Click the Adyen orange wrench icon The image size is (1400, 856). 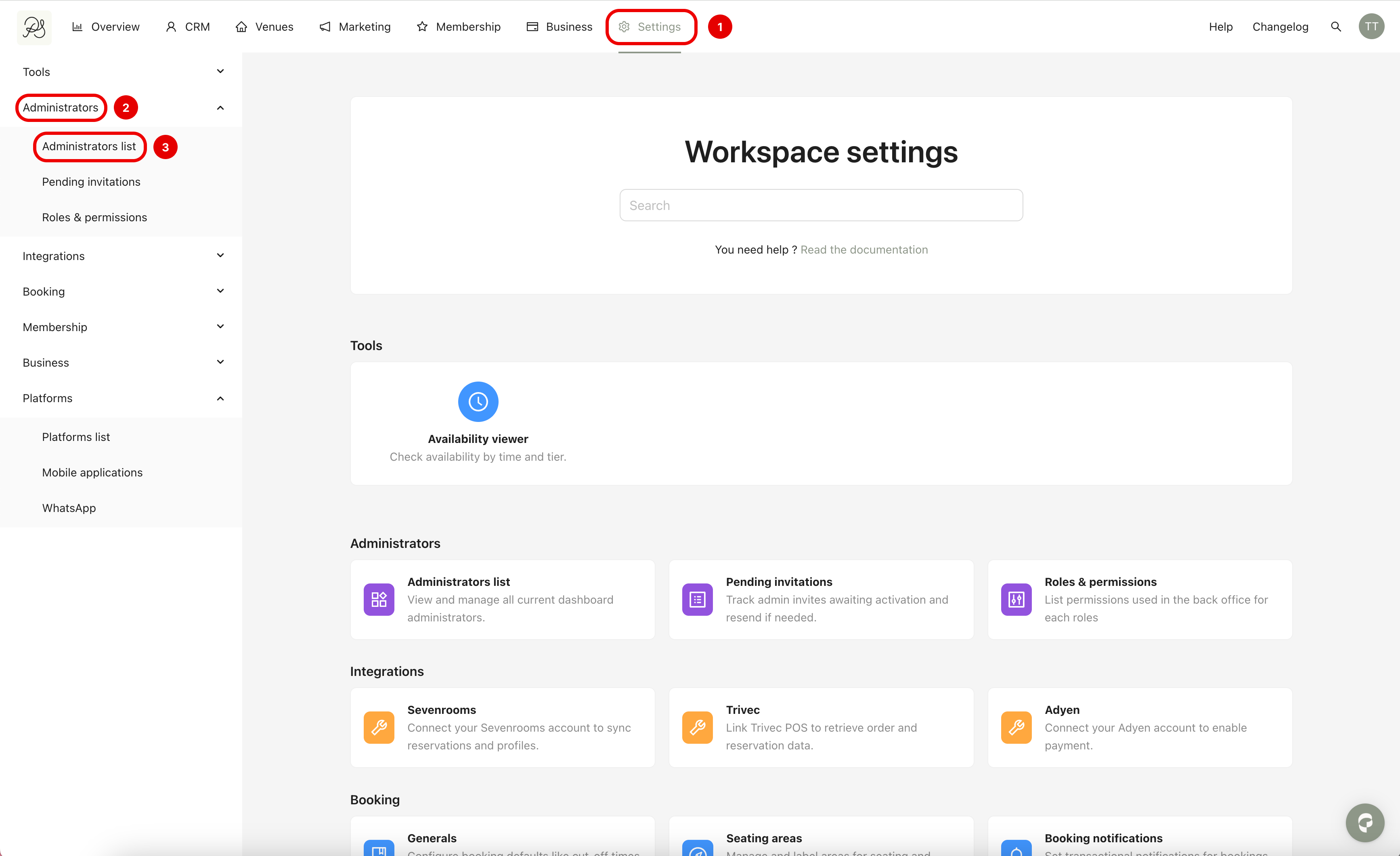[x=1016, y=727]
